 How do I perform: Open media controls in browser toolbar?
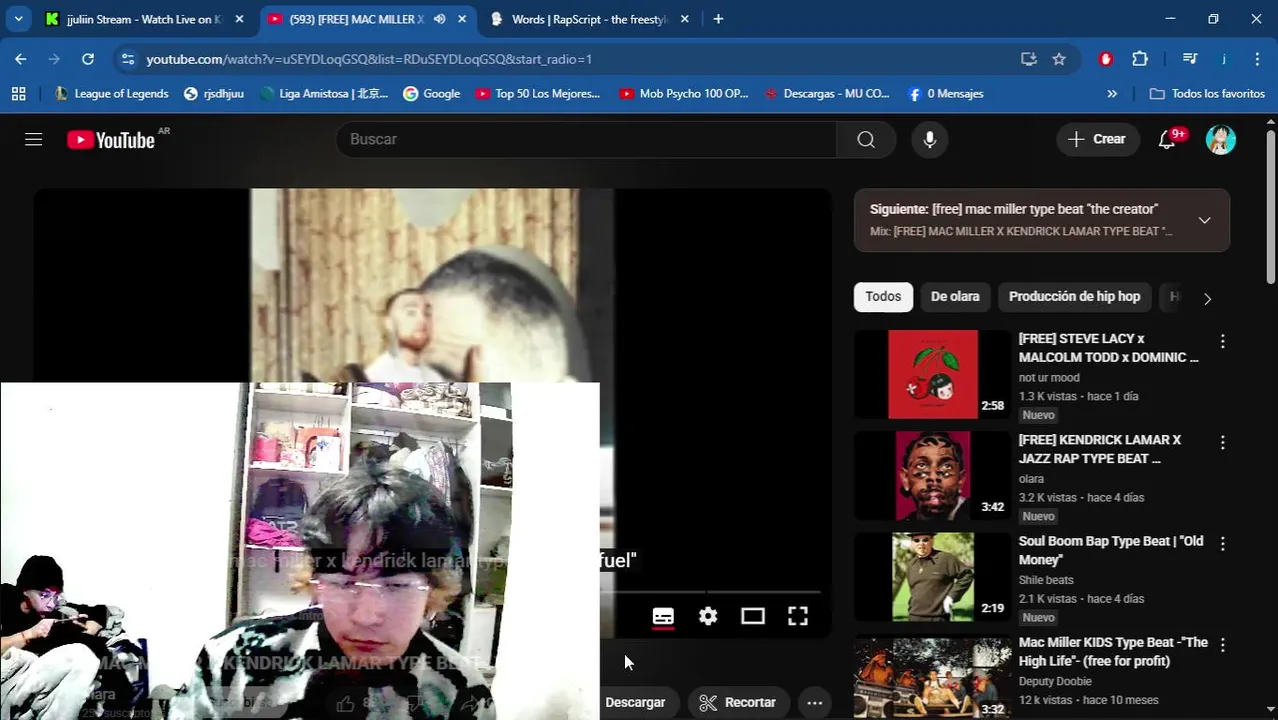tap(1190, 59)
